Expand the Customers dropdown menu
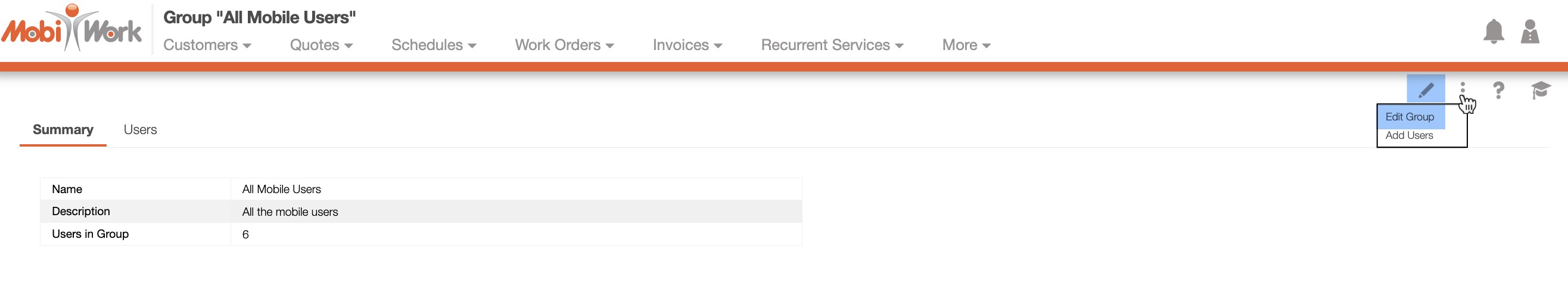 point(207,45)
